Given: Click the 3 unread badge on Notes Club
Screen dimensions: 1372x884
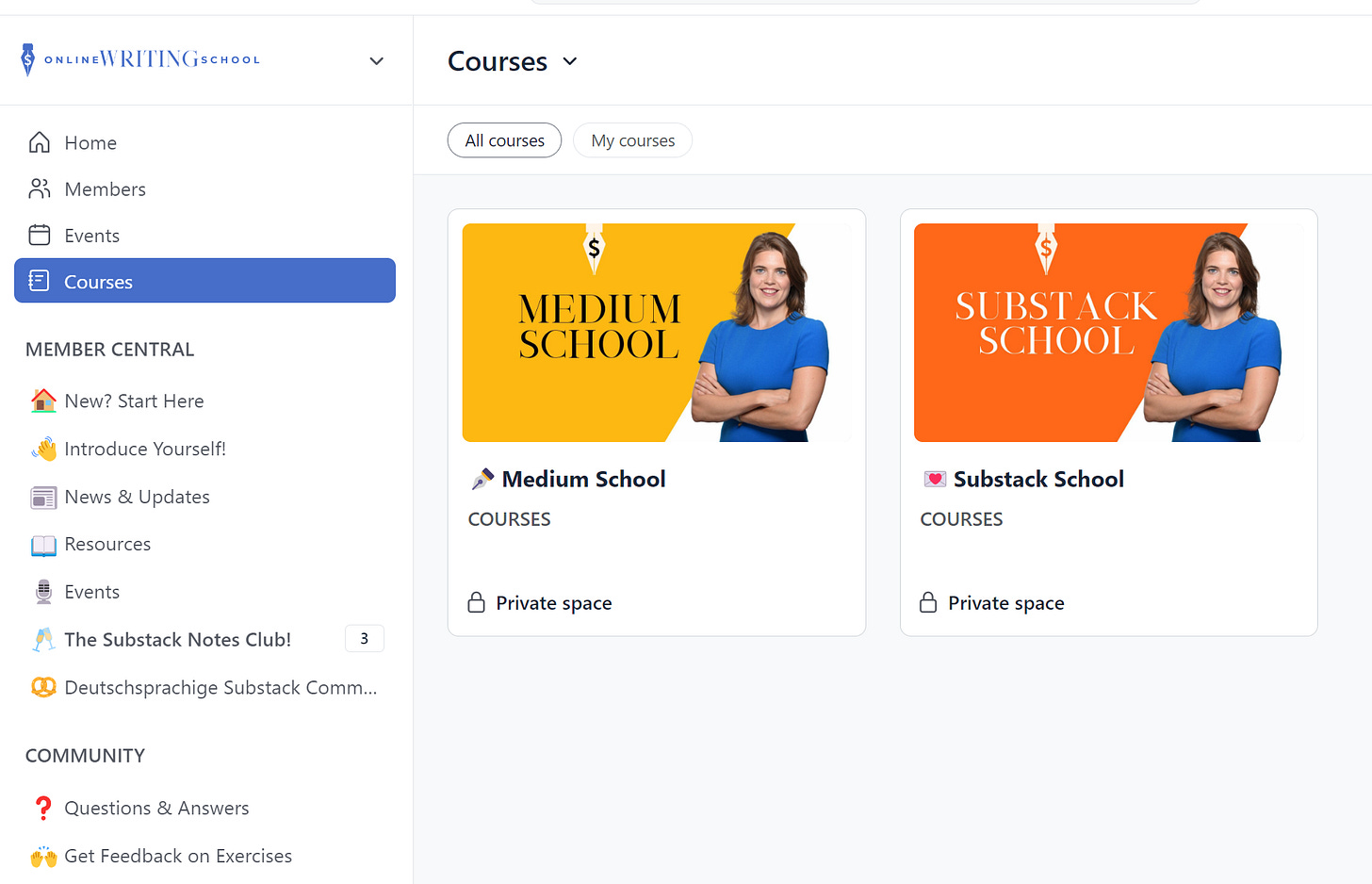Looking at the screenshot, I should pyautogui.click(x=365, y=638).
